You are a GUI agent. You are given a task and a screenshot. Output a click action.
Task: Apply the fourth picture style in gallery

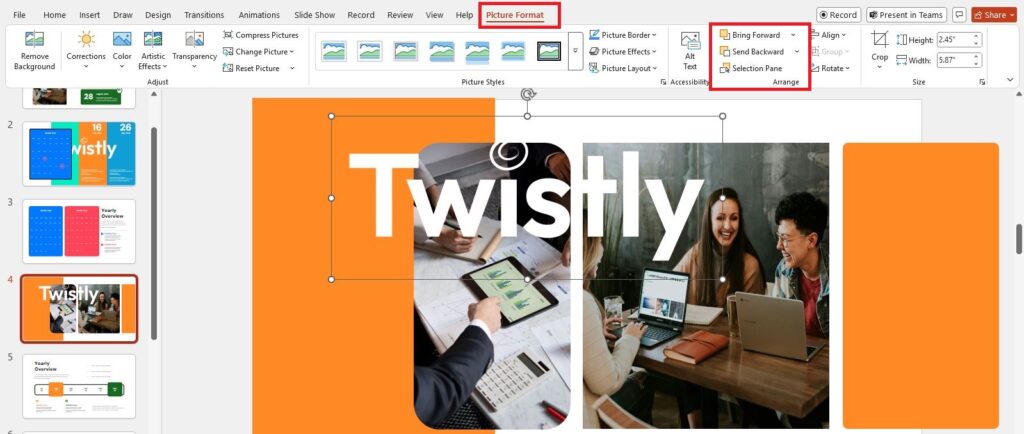[441, 51]
